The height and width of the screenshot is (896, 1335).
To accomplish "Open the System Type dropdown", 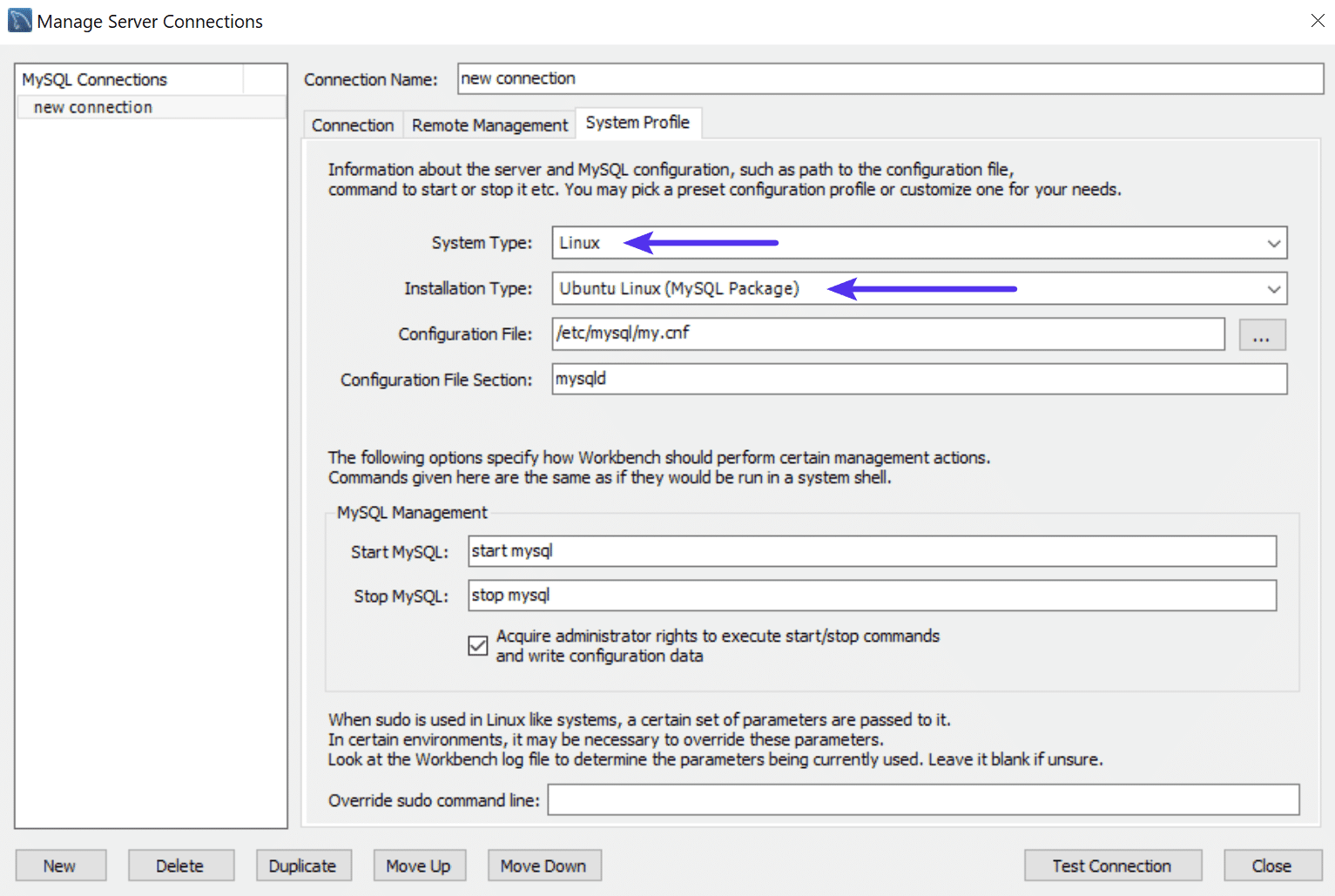I will click(1274, 243).
